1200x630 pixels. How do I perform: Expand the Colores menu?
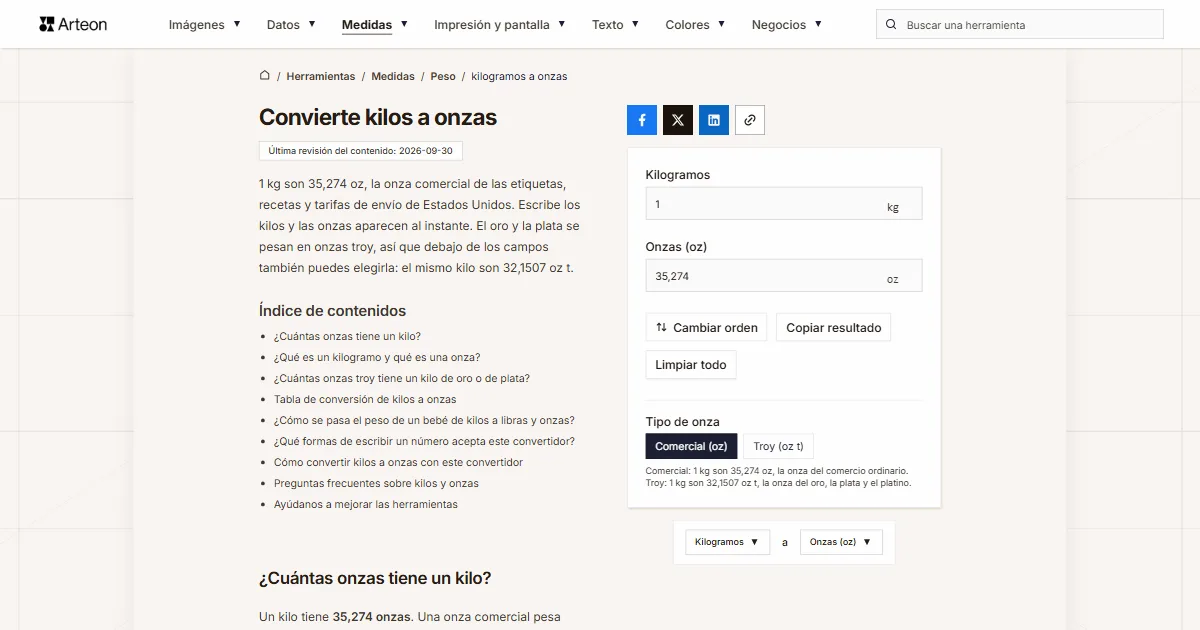[696, 25]
